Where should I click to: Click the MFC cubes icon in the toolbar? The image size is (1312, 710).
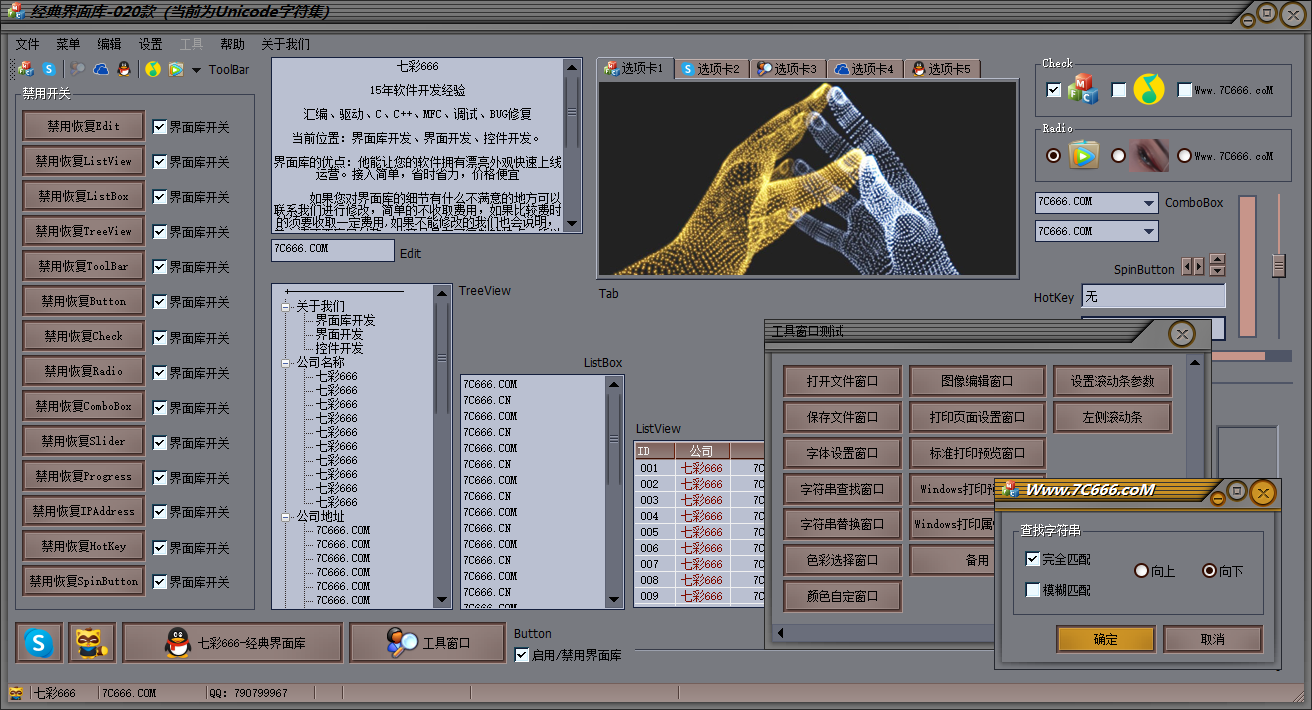click(27, 69)
